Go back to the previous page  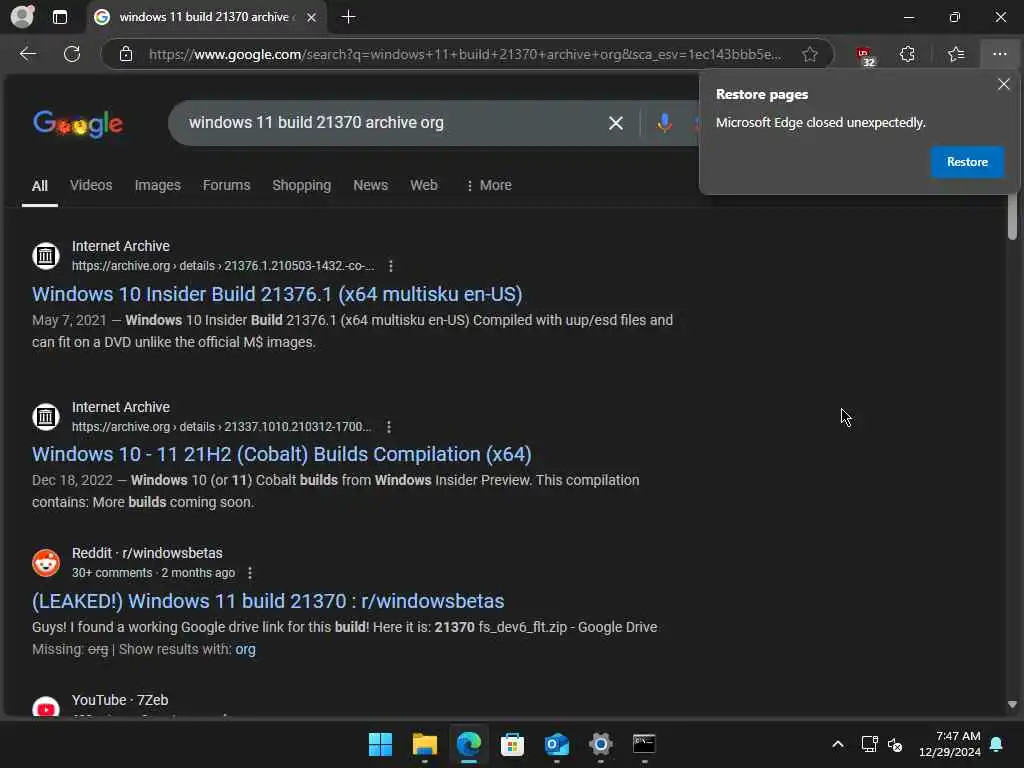pos(28,54)
